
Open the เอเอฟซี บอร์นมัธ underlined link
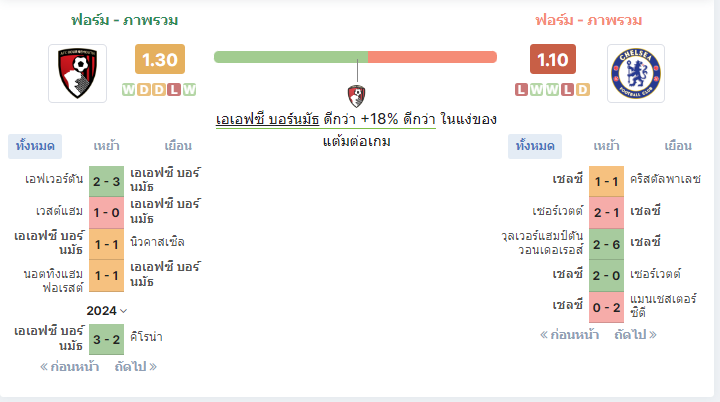click(267, 119)
